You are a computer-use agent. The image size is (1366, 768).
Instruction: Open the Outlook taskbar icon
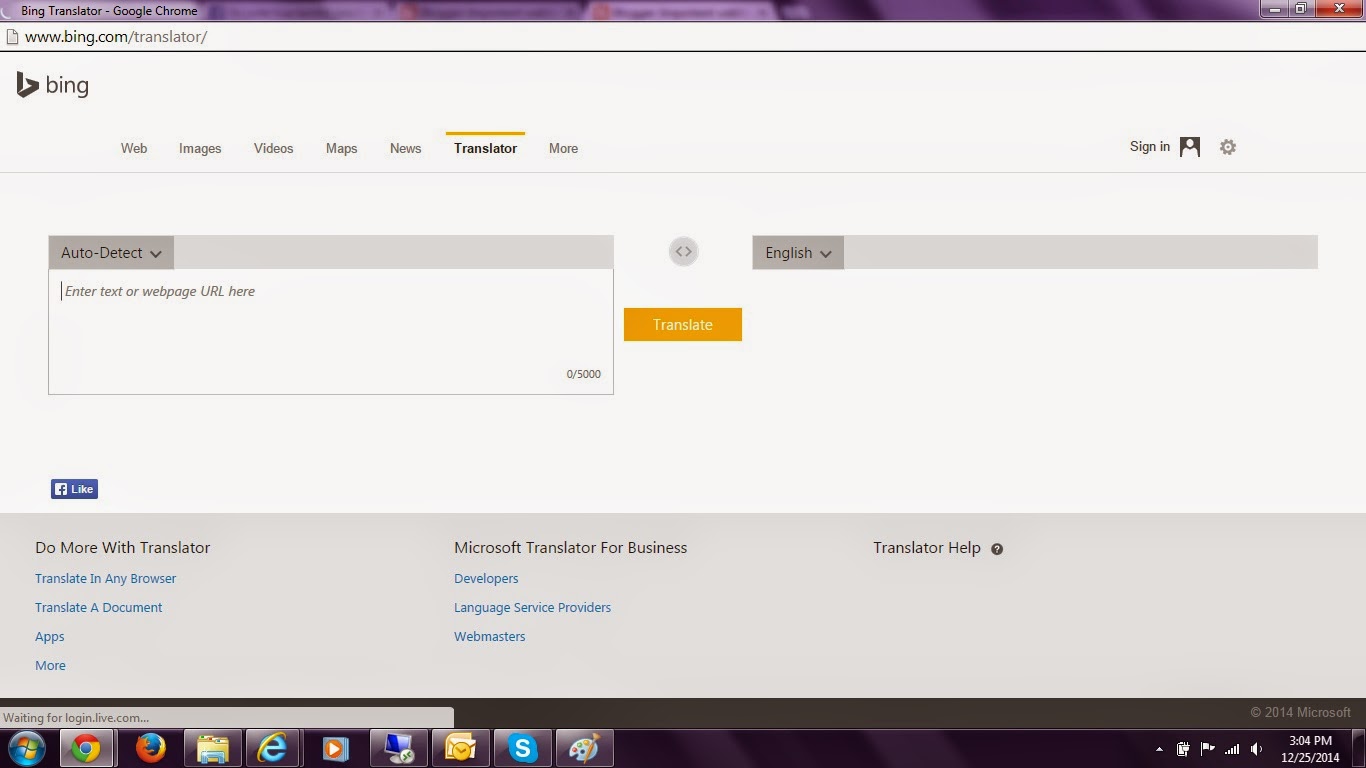click(460, 748)
